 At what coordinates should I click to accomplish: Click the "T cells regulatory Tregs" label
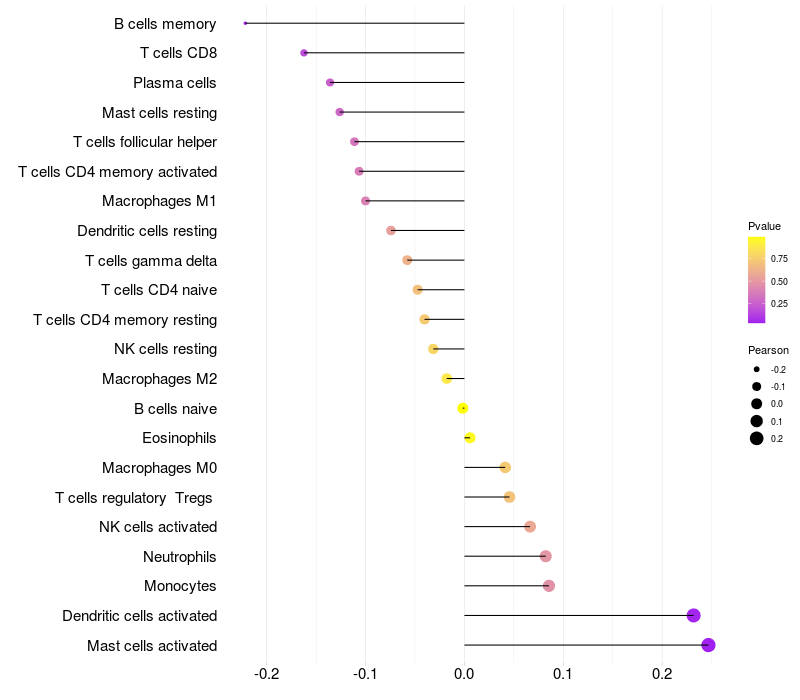click(x=136, y=497)
